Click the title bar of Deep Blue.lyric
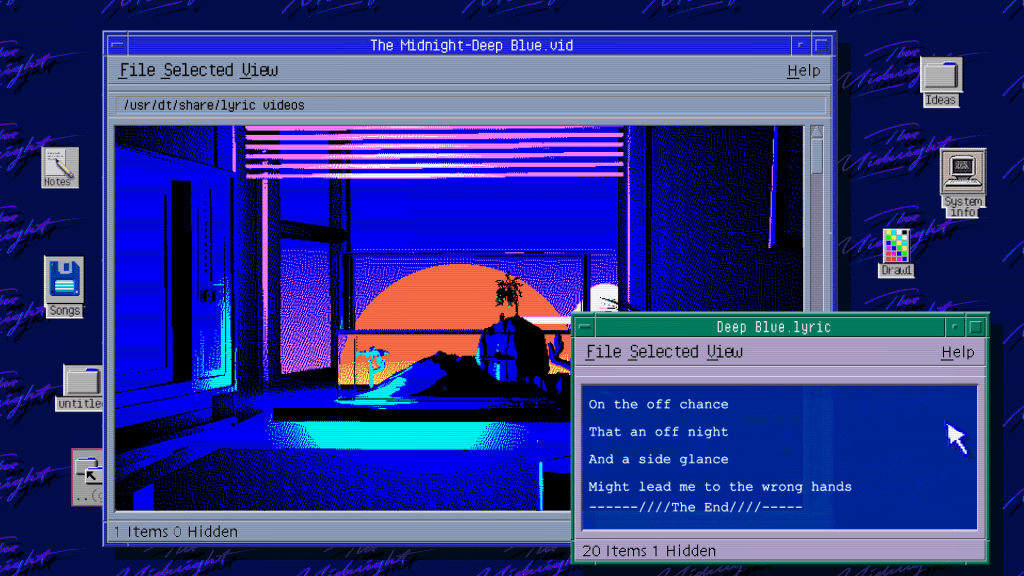The width and height of the screenshot is (1024, 576). 771,327
